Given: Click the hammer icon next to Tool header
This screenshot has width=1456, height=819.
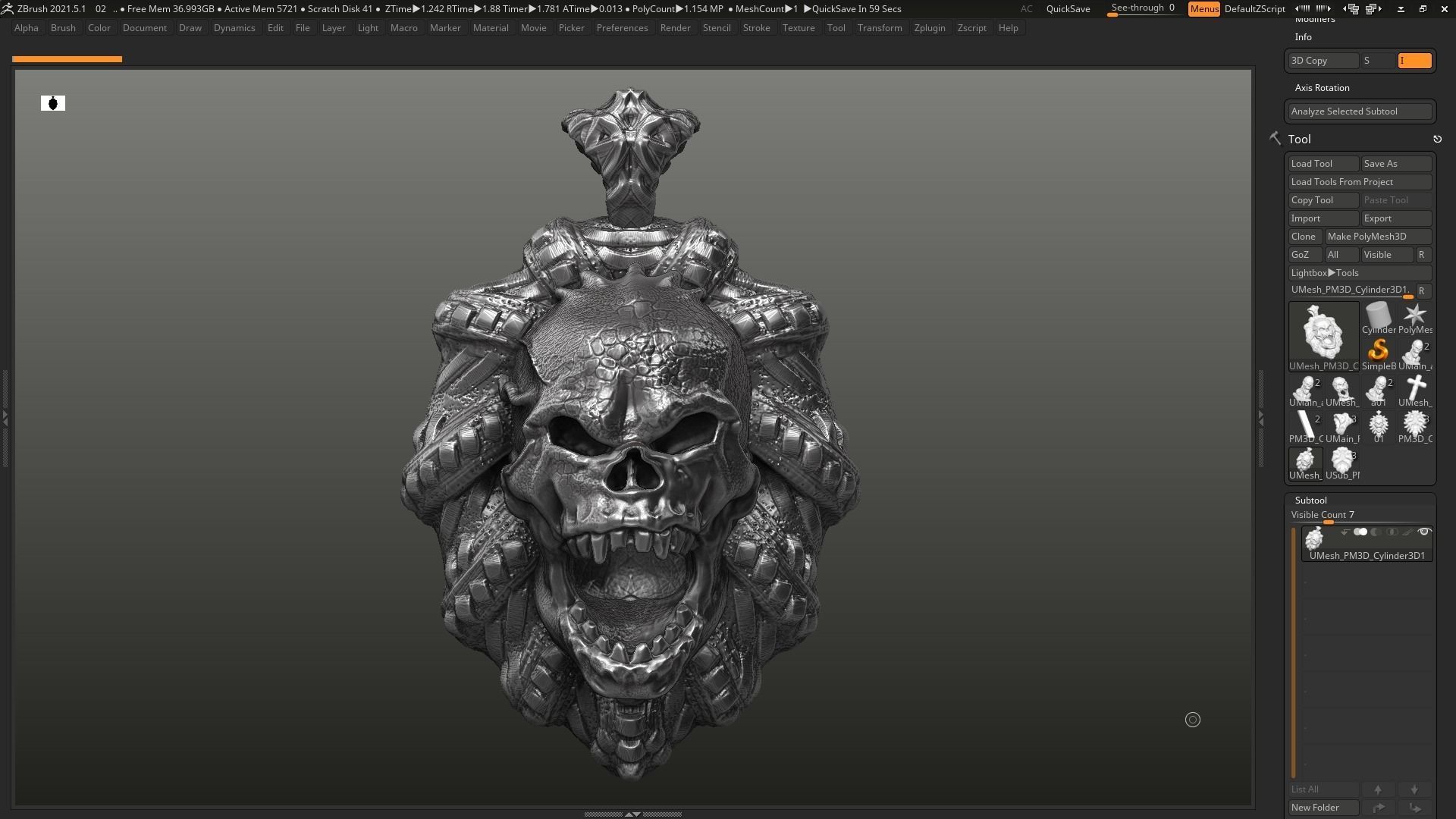Looking at the screenshot, I should click(x=1275, y=138).
